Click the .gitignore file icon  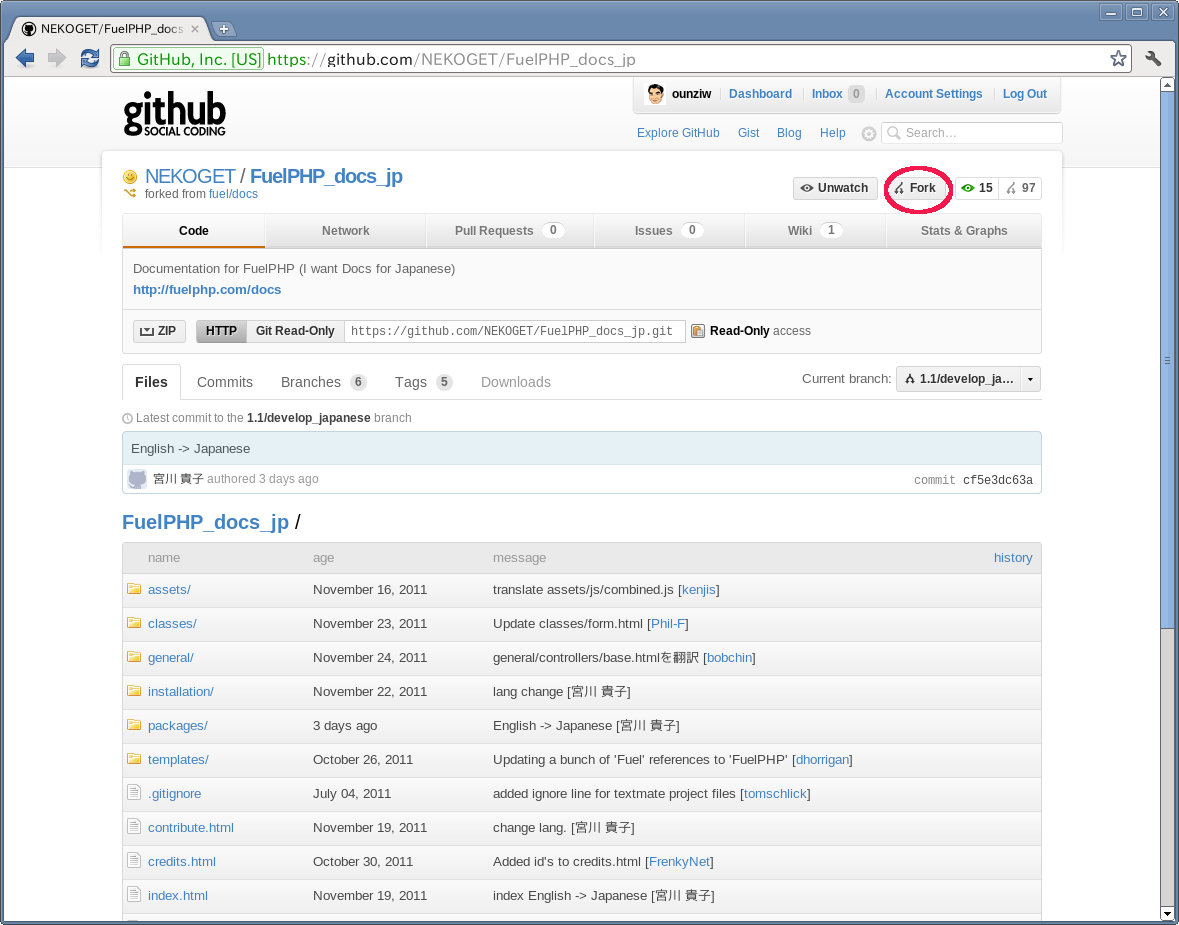point(134,792)
